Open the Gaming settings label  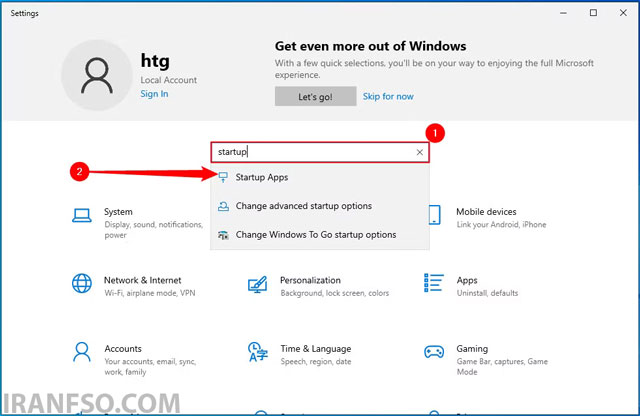pyautogui.click(x=472, y=349)
